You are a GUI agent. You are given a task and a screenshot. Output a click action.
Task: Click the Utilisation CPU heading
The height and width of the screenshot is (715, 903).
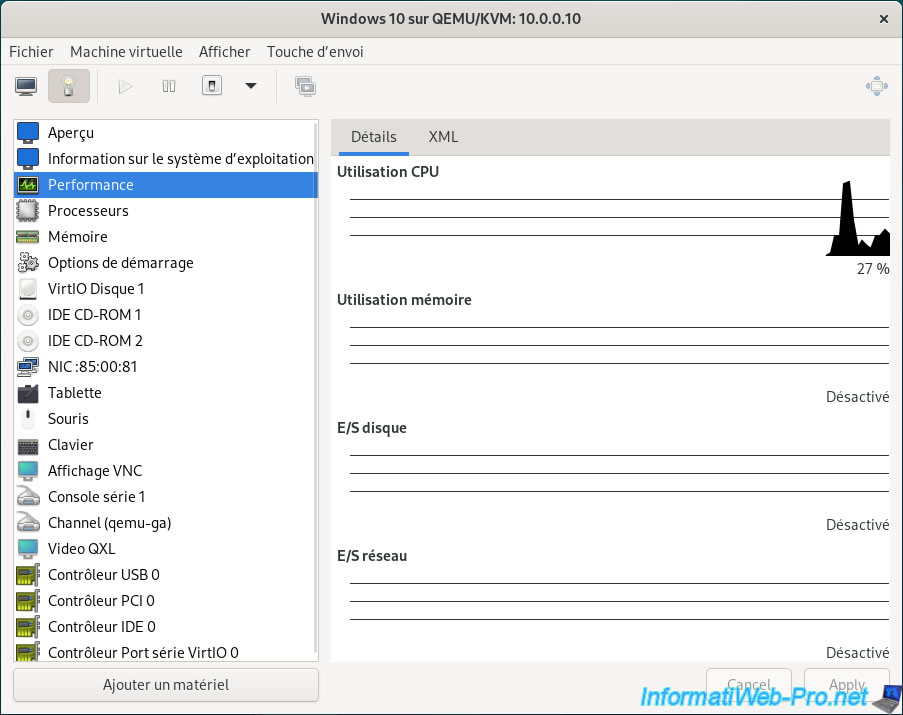click(x=388, y=172)
